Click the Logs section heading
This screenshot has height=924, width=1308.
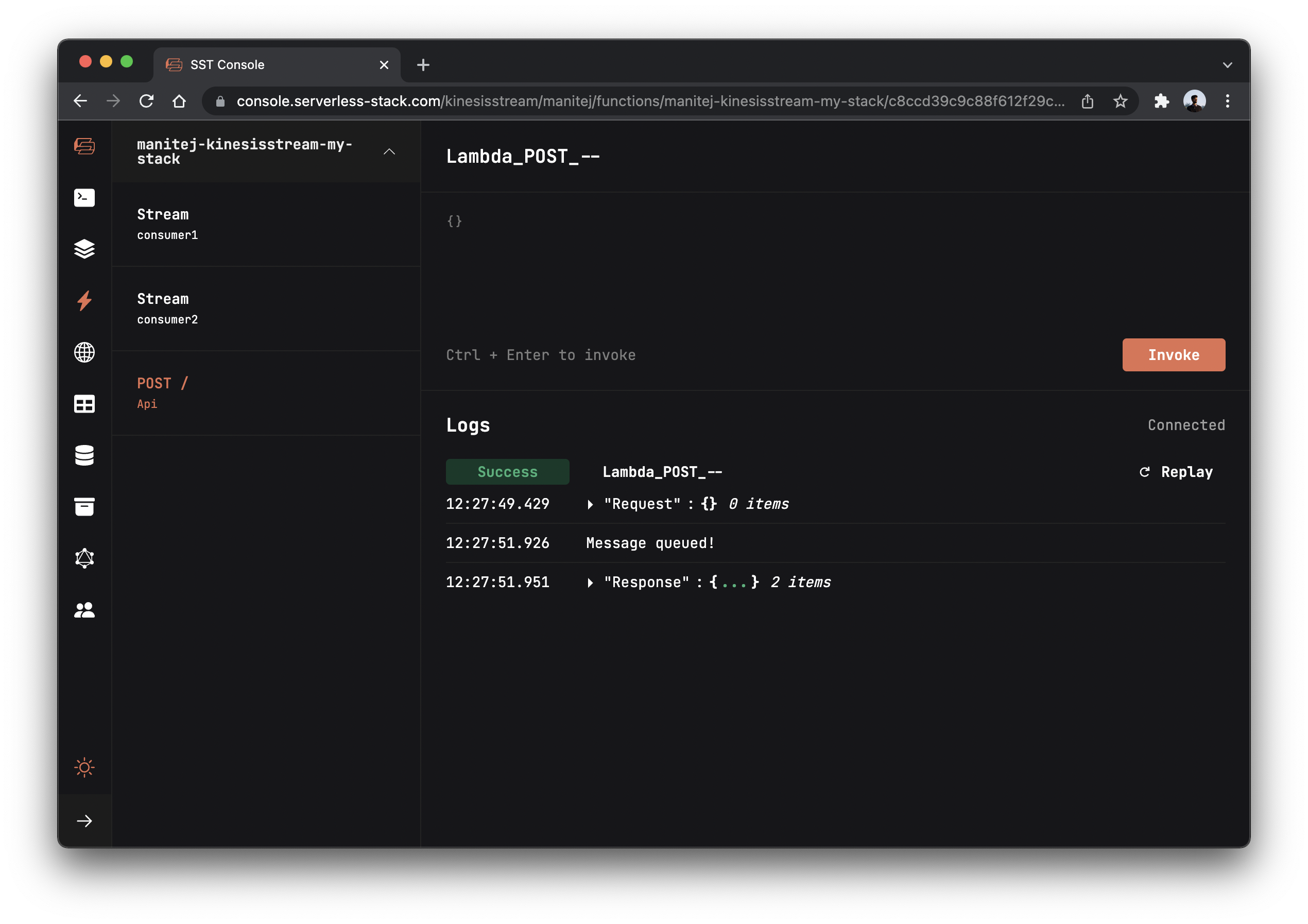coord(468,425)
